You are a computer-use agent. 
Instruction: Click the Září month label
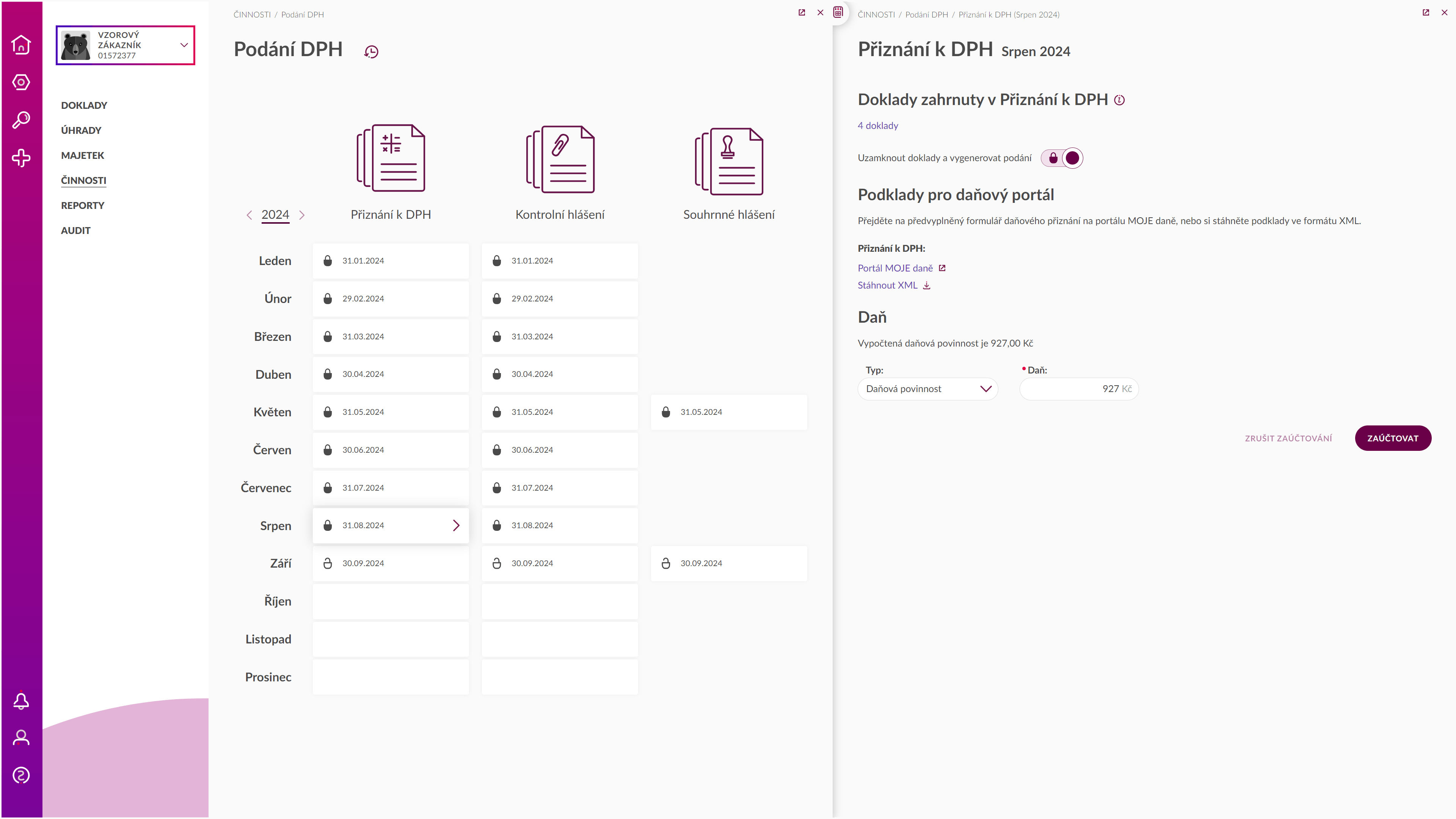pyautogui.click(x=281, y=563)
